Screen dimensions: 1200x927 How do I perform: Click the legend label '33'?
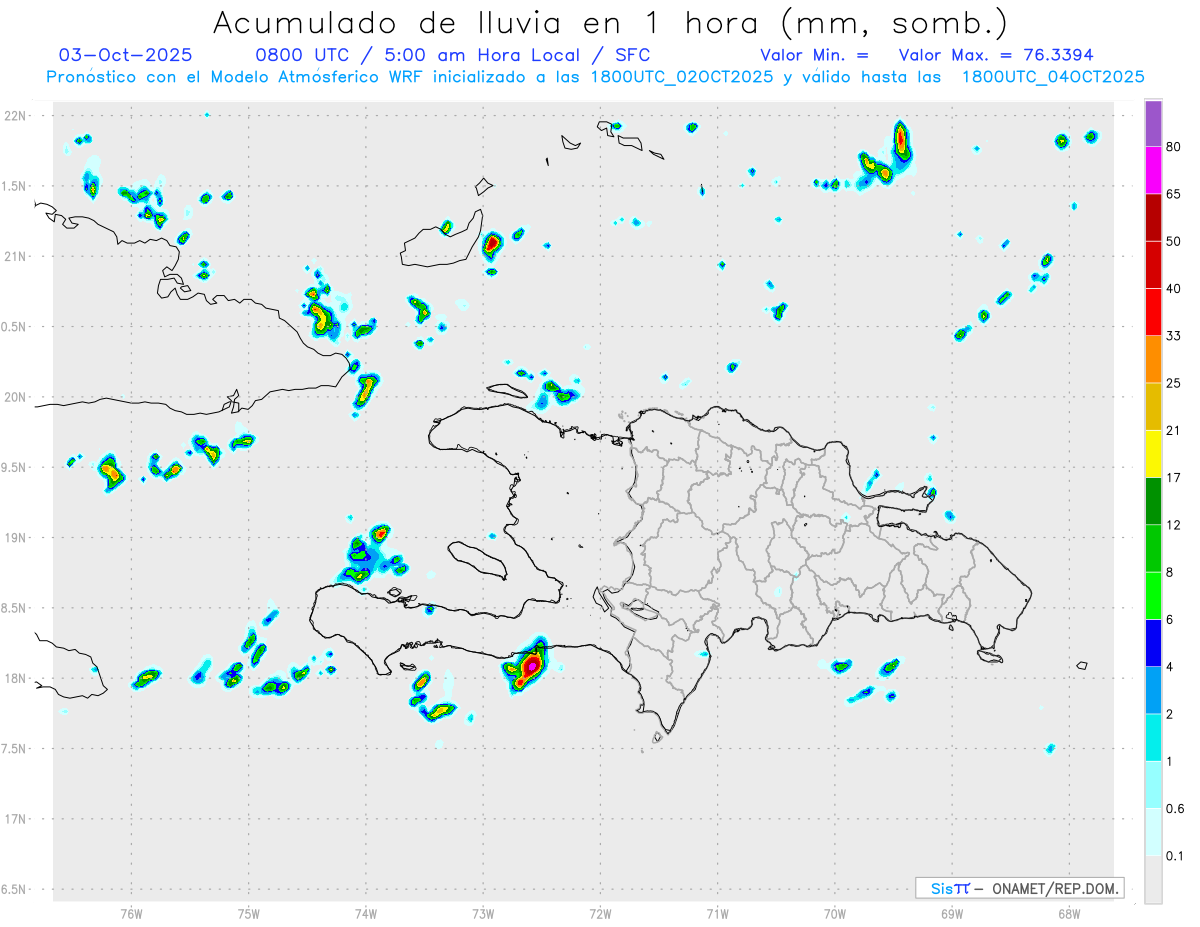click(1174, 336)
